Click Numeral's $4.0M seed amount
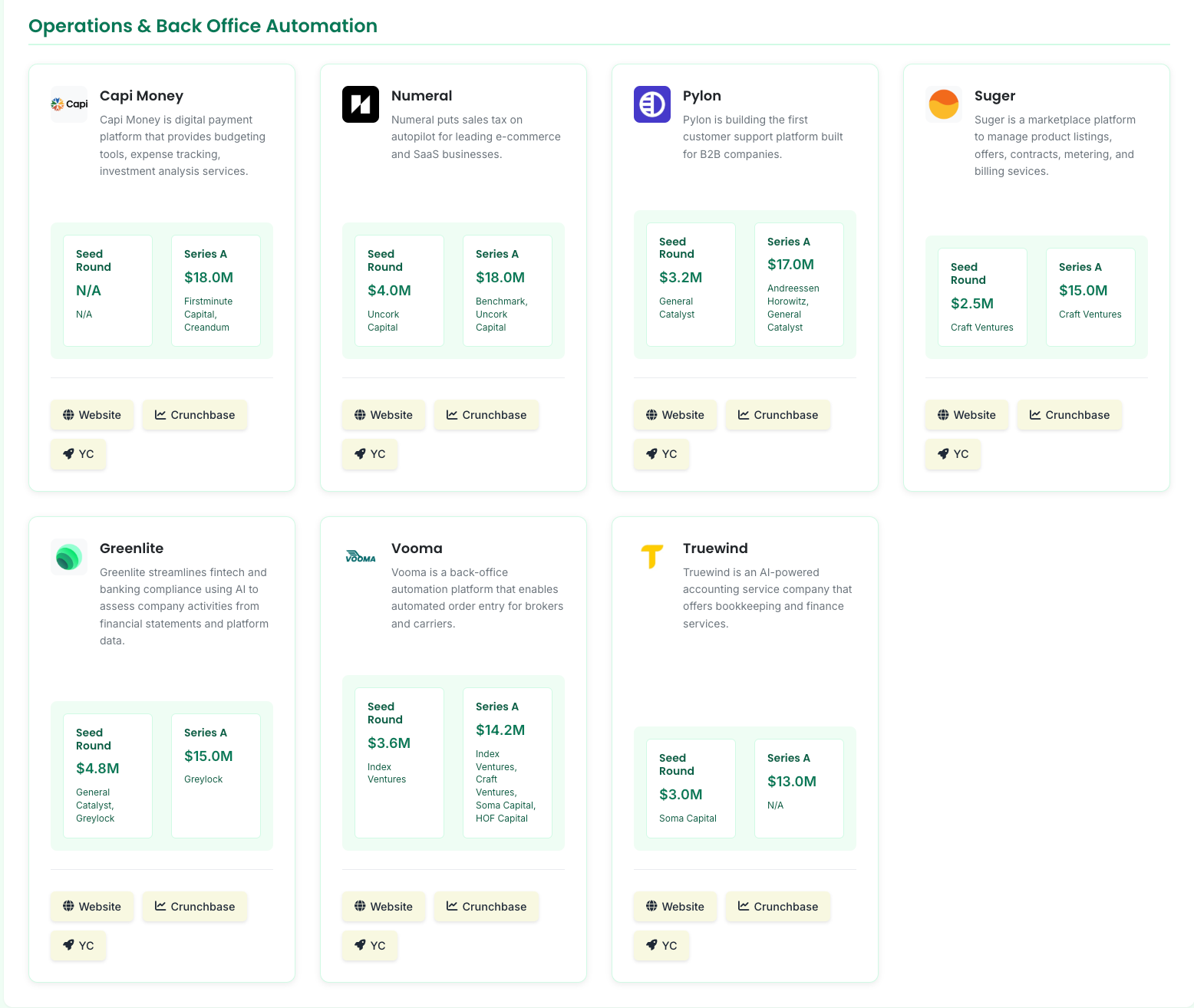 point(389,291)
